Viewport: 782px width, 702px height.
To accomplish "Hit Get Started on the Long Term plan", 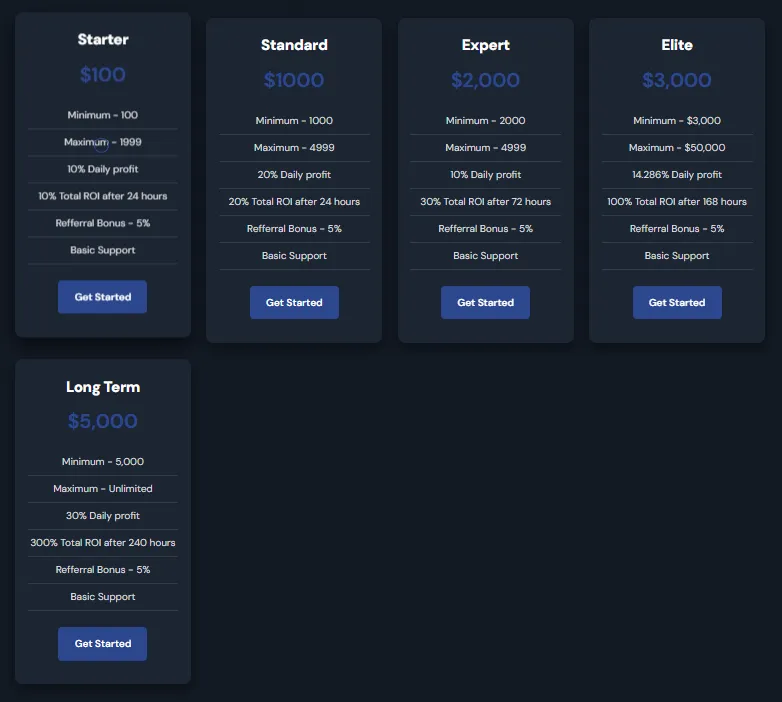I will (102, 644).
